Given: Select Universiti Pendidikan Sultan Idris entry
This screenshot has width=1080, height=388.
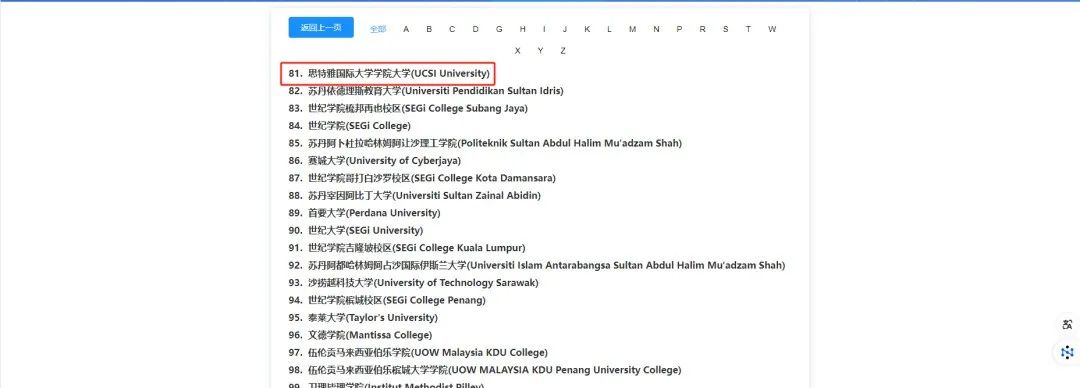Looking at the screenshot, I should [x=426, y=90].
